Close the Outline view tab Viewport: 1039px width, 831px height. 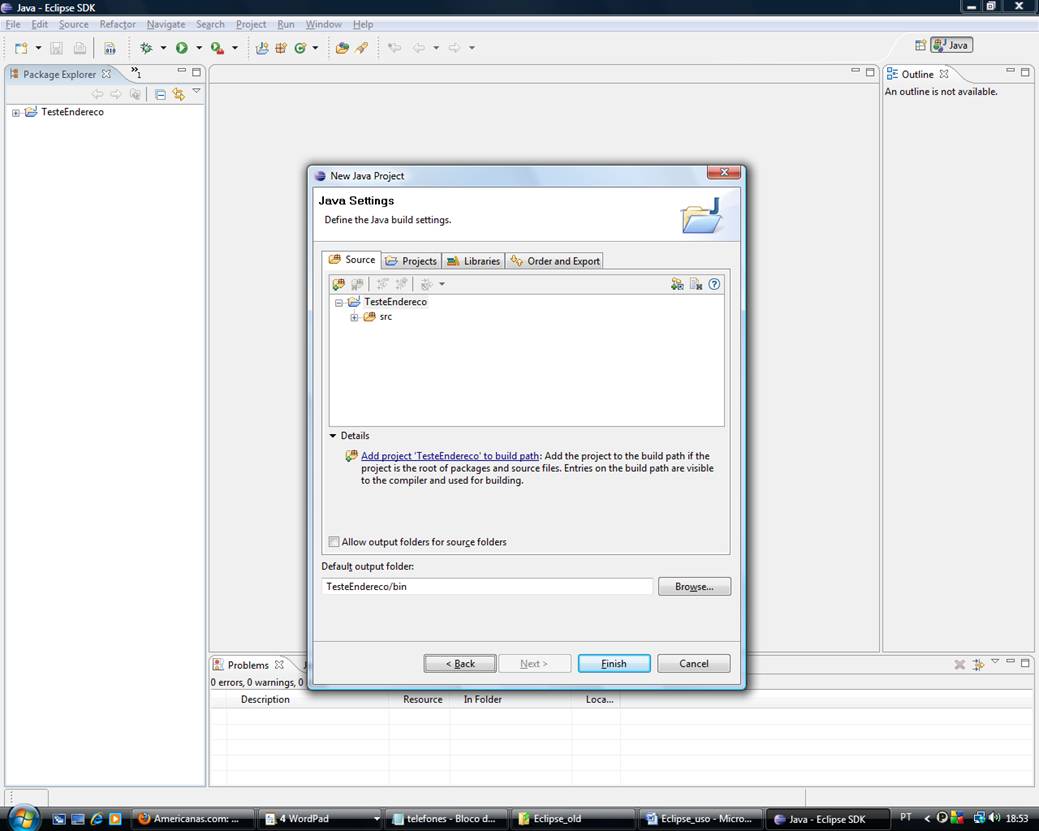pyautogui.click(x=944, y=74)
